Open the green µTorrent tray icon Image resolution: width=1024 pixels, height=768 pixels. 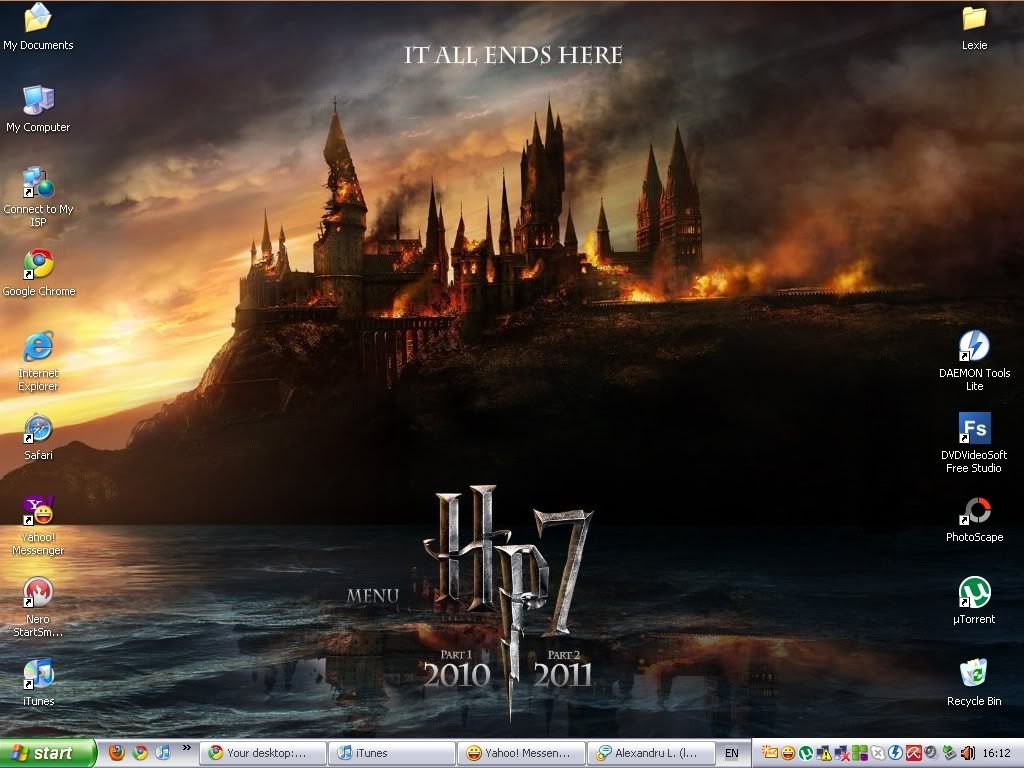click(x=806, y=753)
